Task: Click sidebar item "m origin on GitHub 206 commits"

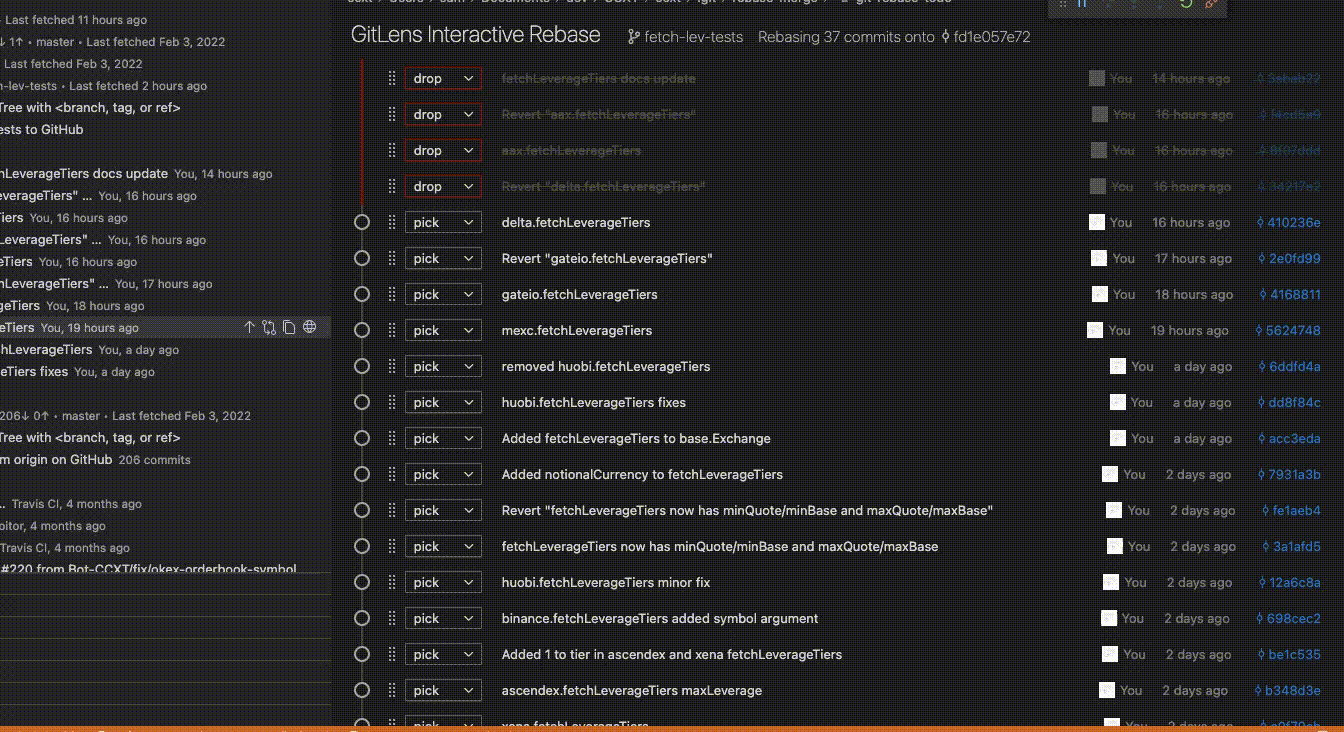Action: (x=95, y=459)
